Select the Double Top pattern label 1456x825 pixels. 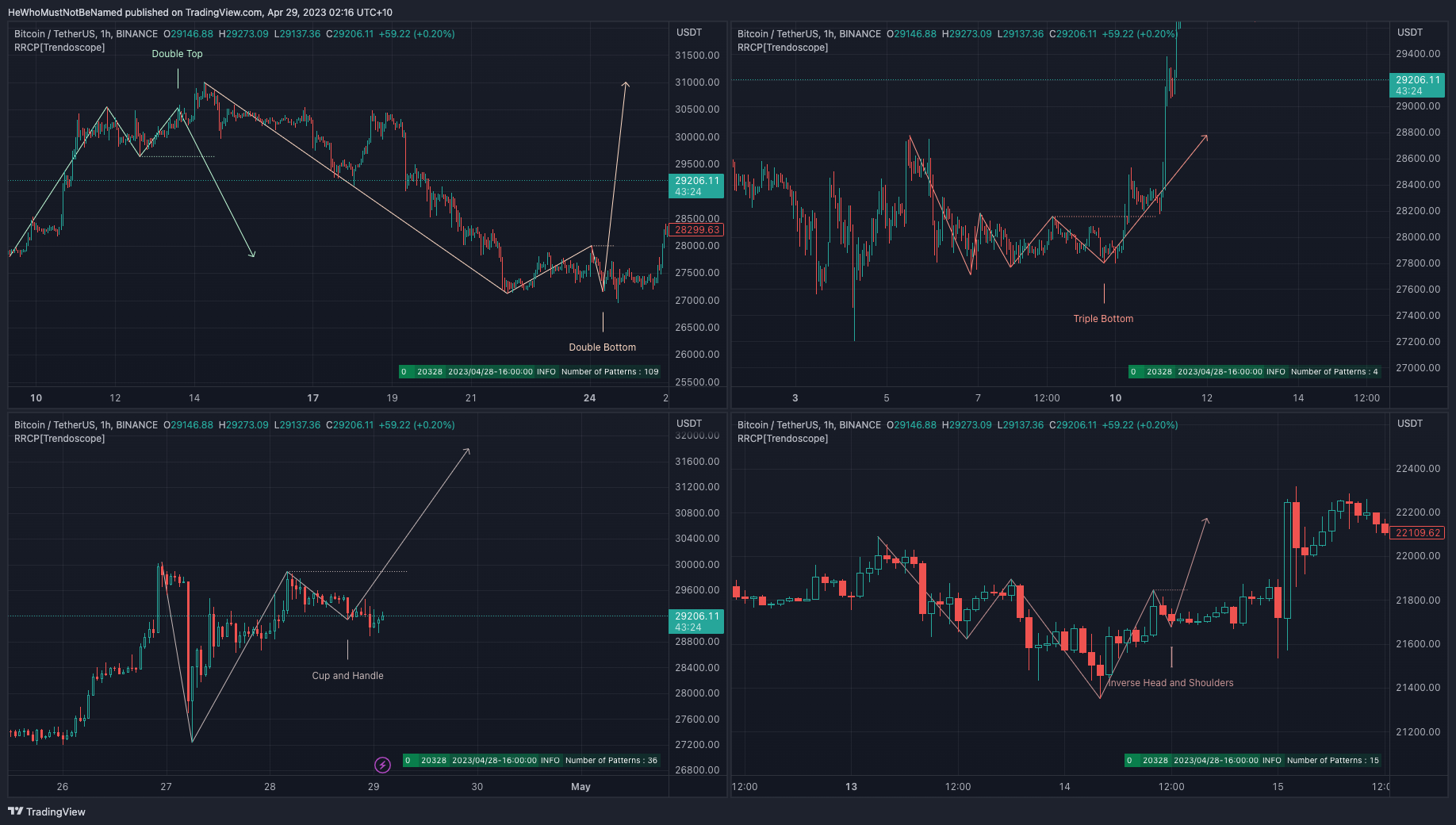point(177,54)
